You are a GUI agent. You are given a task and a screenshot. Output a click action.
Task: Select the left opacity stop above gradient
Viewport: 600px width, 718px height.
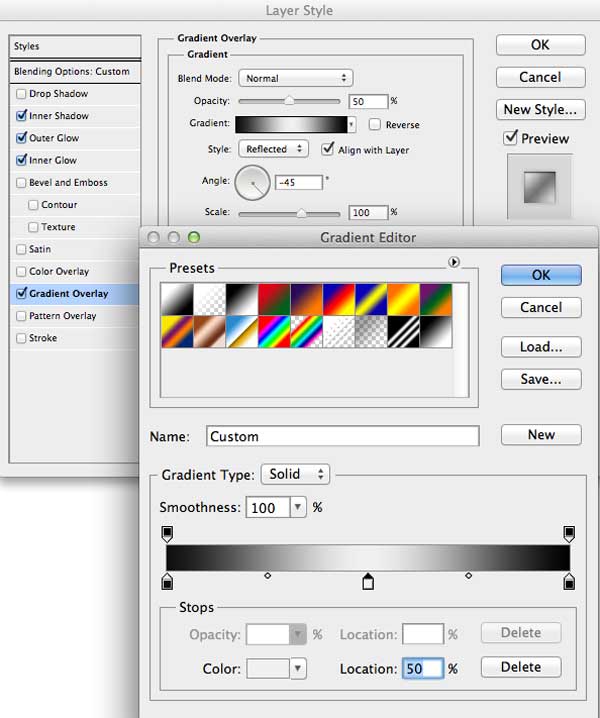(167, 534)
